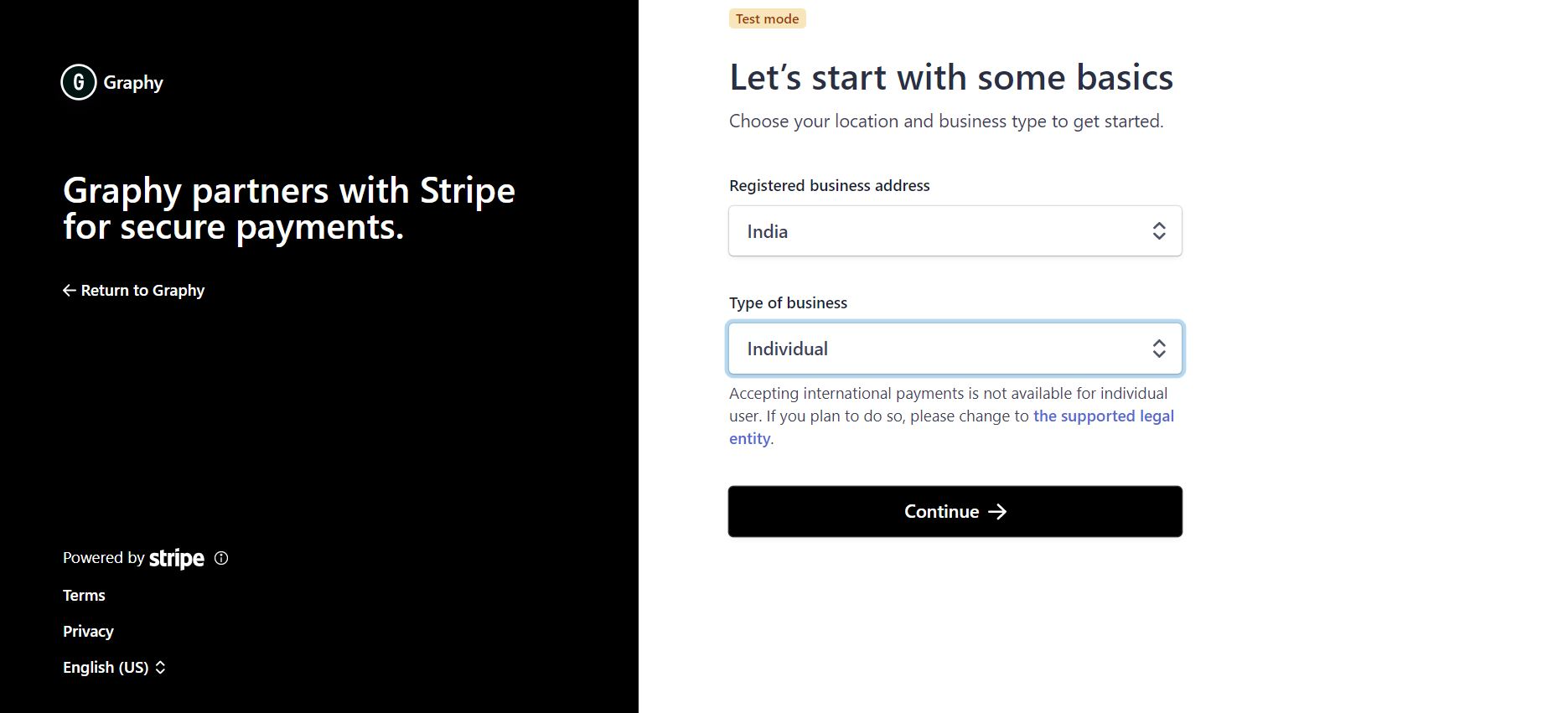Click the chevron on the India selector
The image size is (1568, 713).
pyautogui.click(x=1160, y=230)
